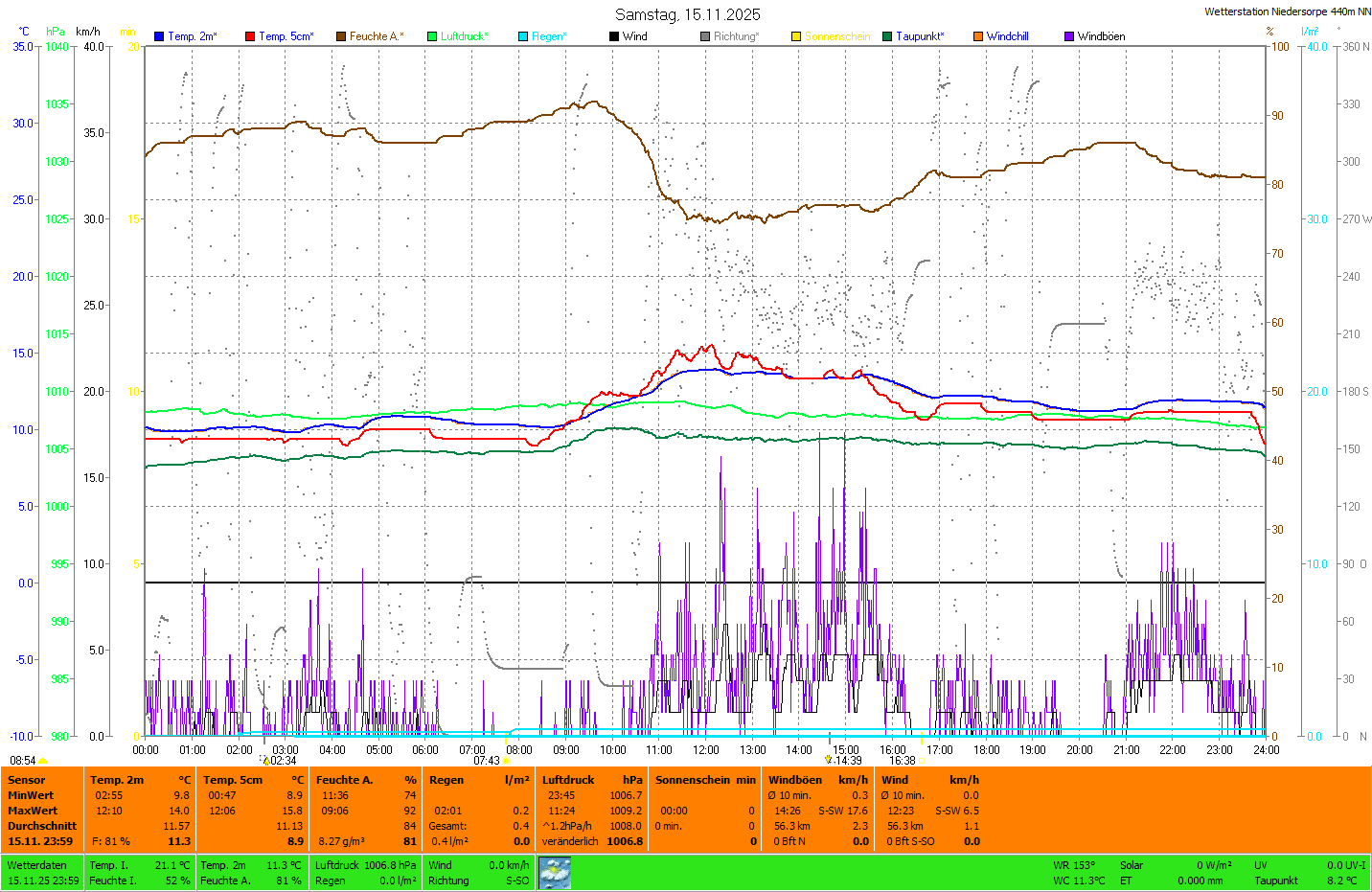Select the Richtung legend label
The height and width of the screenshot is (892, 1372).
point(736,36)
